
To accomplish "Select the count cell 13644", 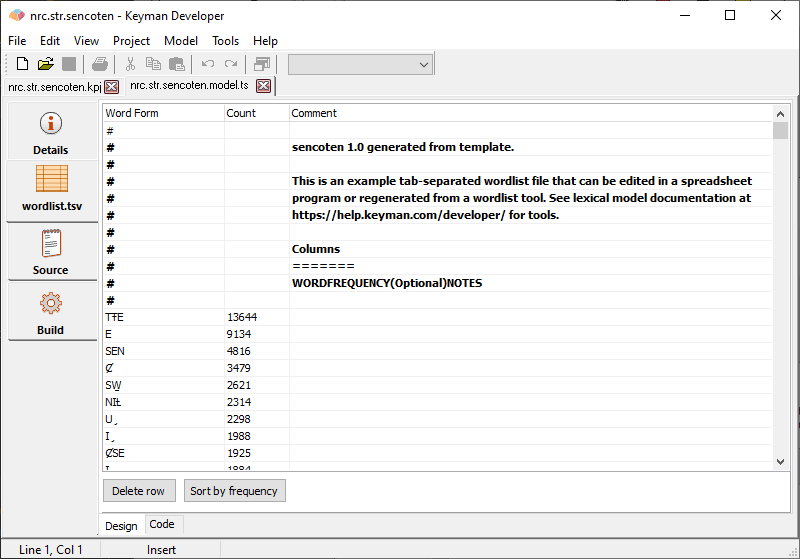I will [x=257, y=317].
